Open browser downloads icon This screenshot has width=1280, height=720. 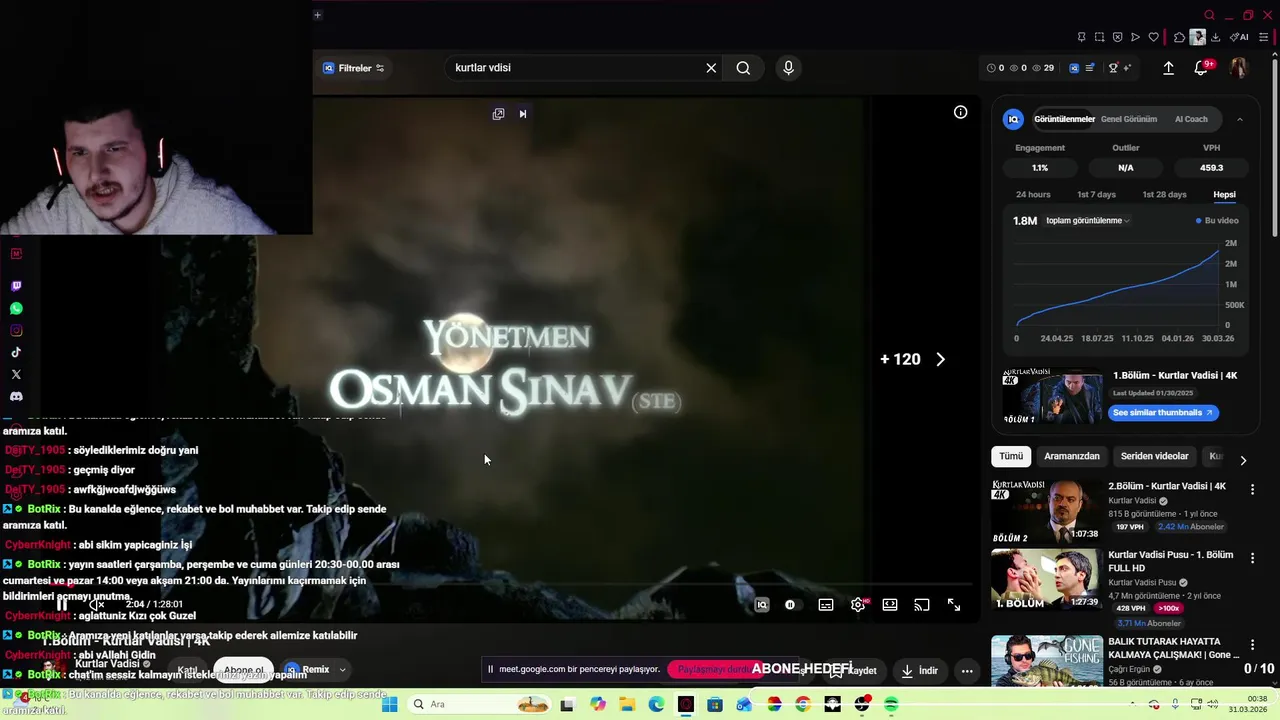[1215, 37]
